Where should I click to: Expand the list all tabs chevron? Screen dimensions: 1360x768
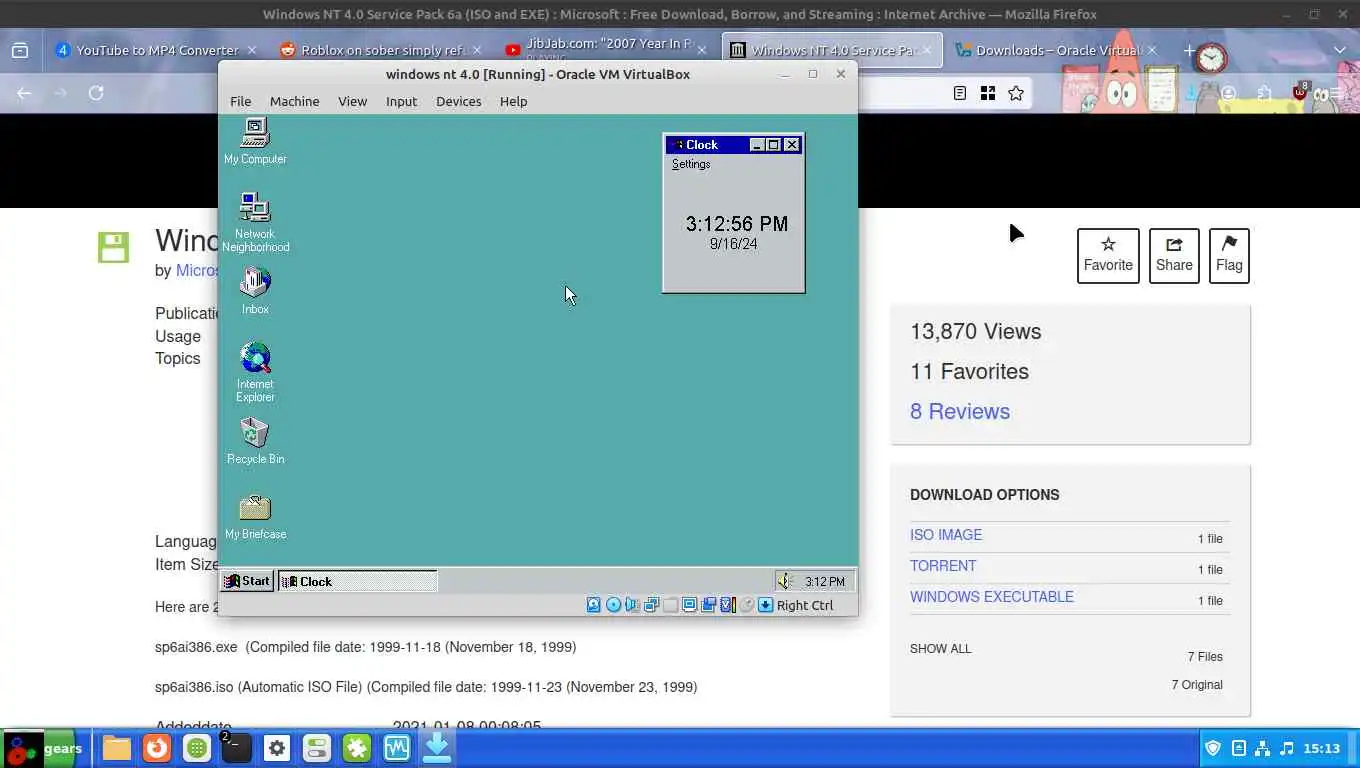click(x=1340, y=50)
